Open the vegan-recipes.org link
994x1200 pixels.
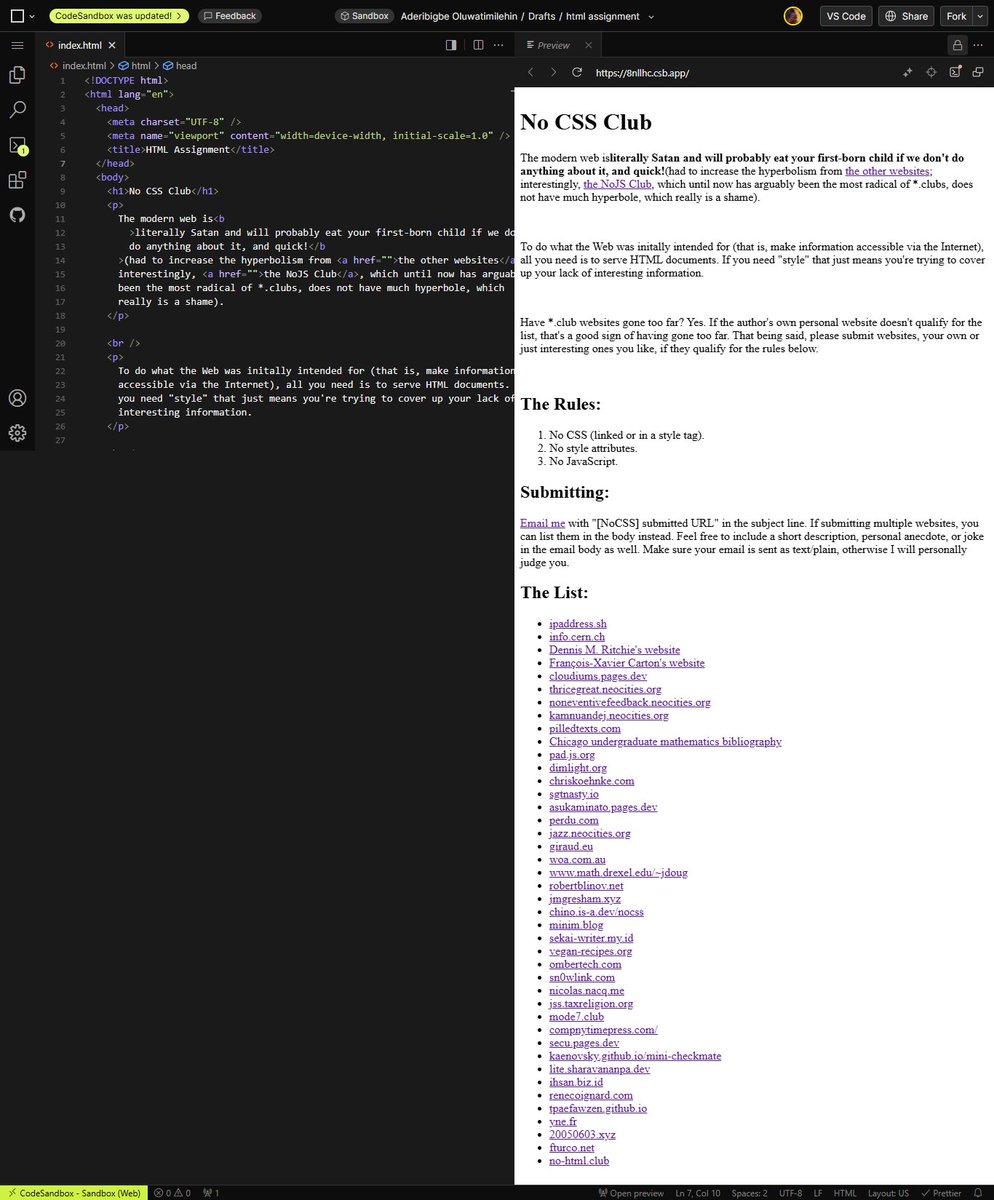click(x=590, y=951)
